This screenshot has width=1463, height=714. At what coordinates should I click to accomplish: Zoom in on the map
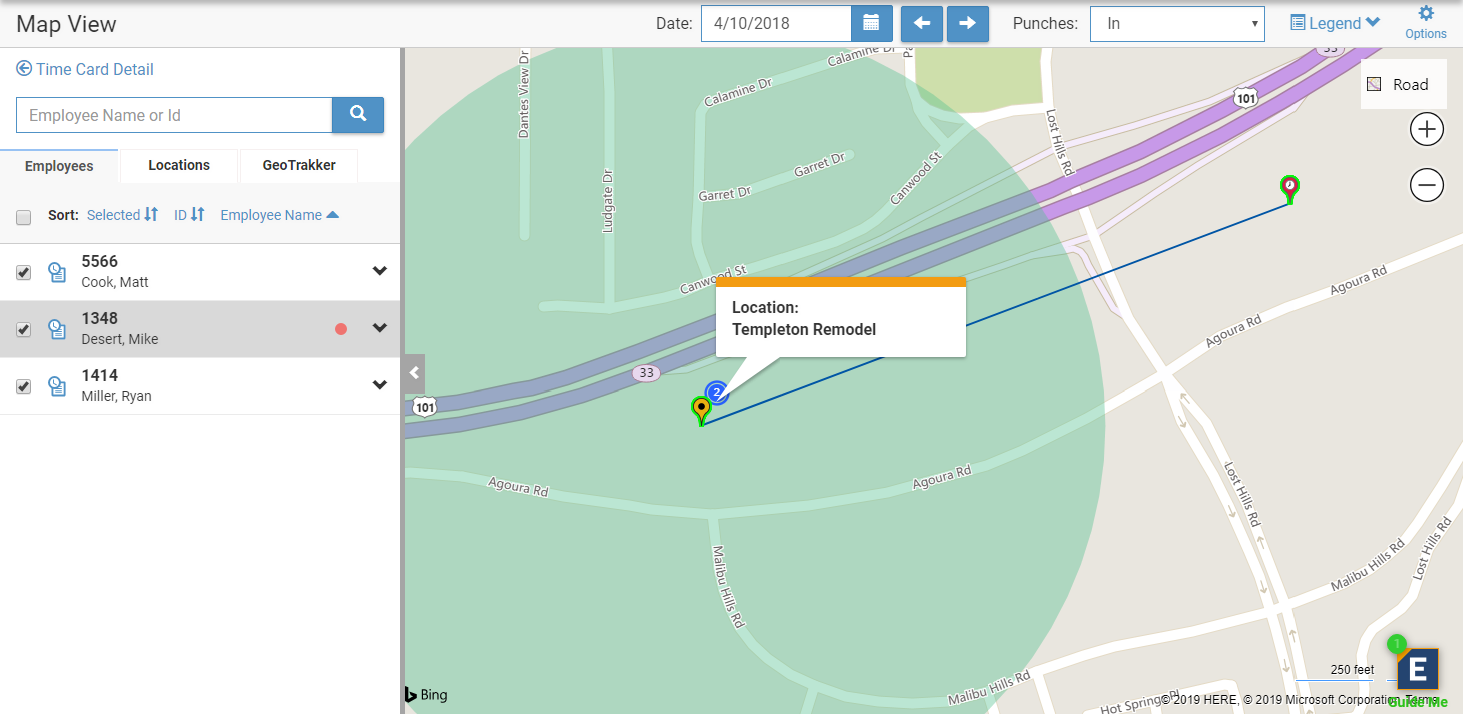click(1426, 129)
